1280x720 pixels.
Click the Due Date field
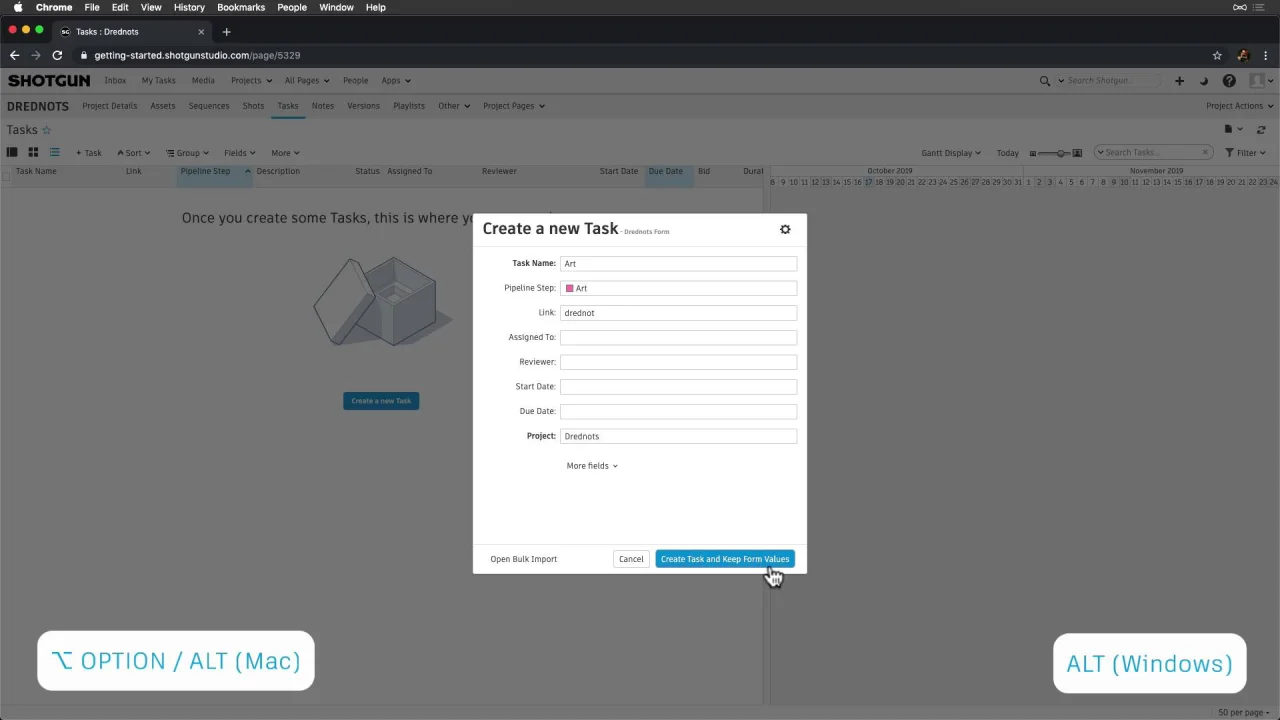point(678,411)
